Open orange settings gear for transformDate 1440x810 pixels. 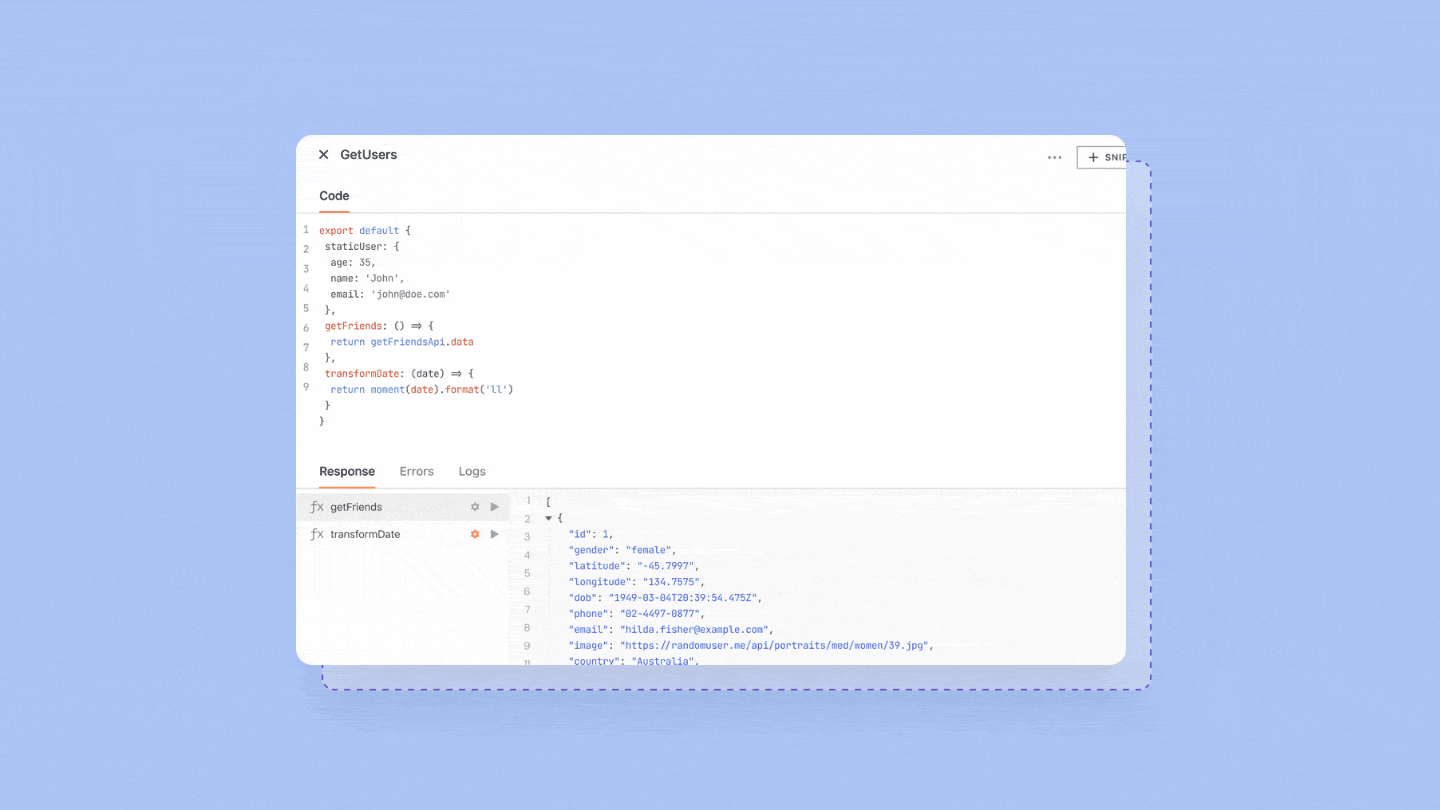475,534
